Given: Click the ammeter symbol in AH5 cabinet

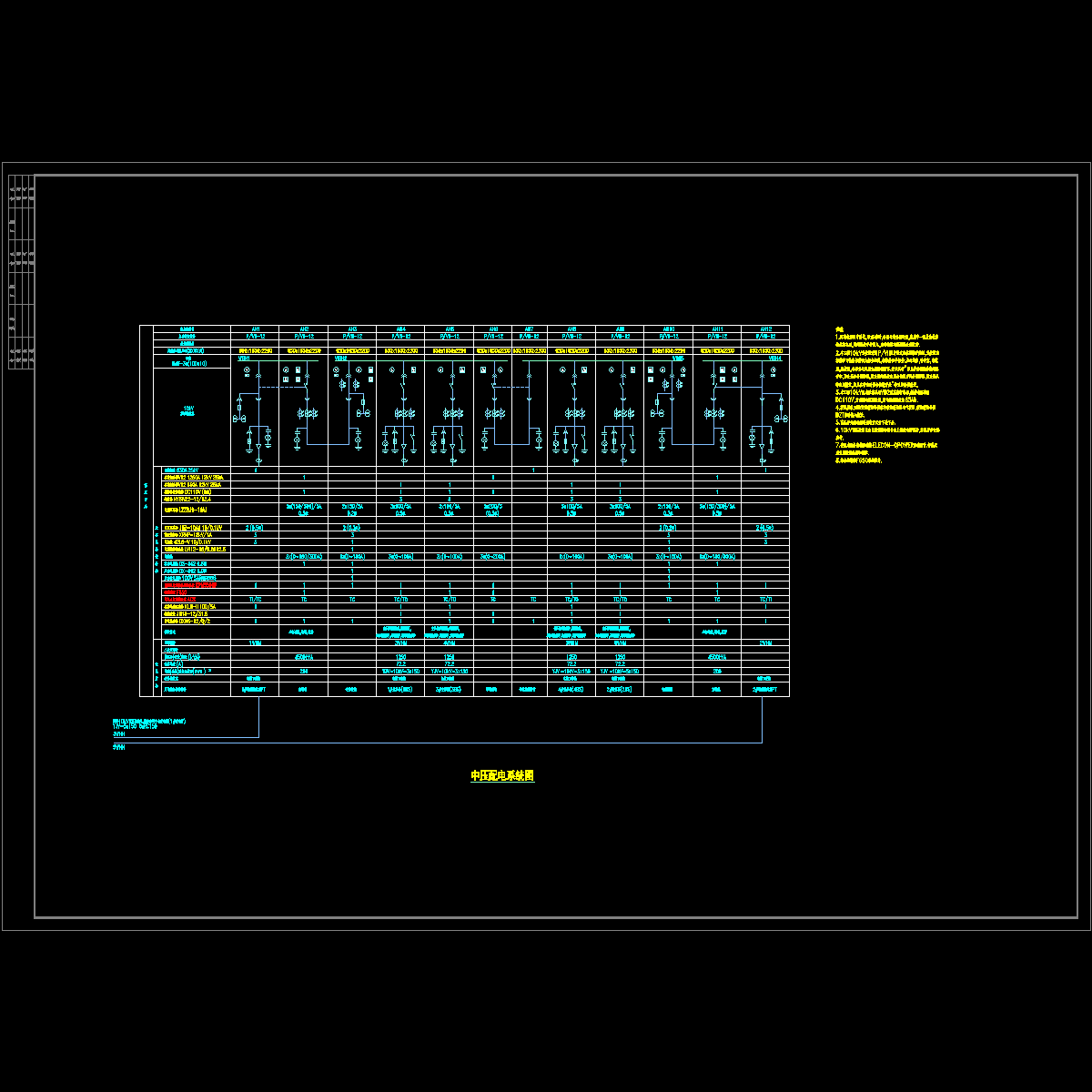Looking at the screenshot, I should click(x=440, y=370).
